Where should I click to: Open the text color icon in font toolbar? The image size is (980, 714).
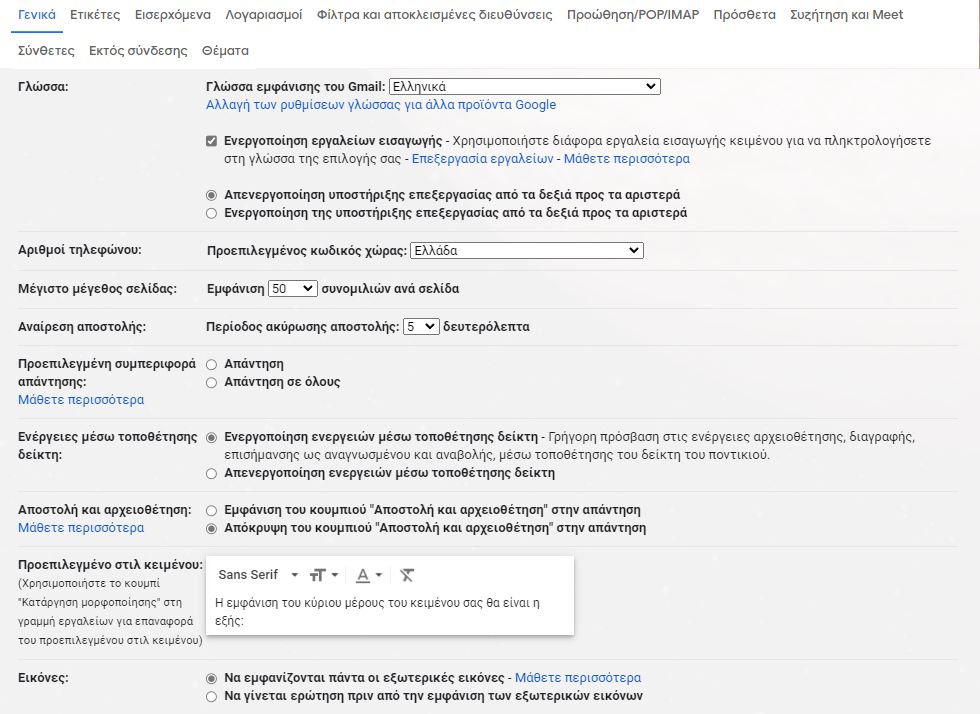369,575
